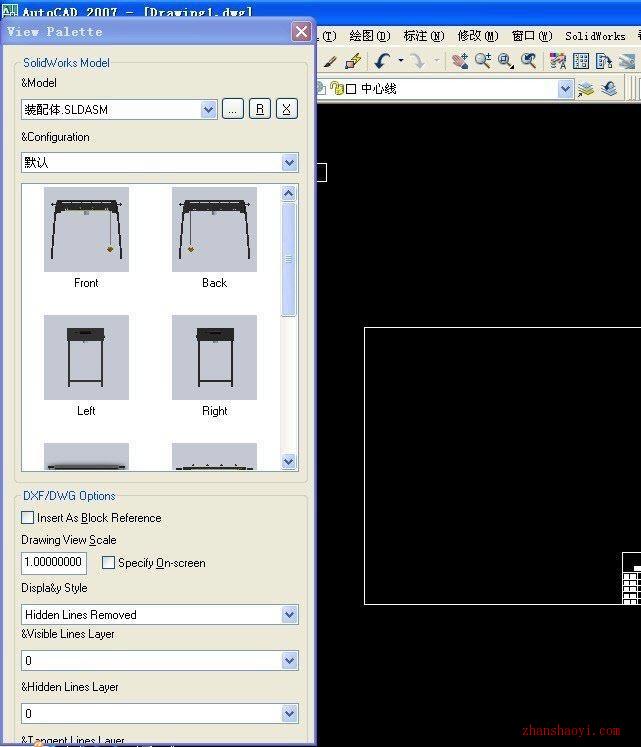Activate the Zoom Realtime magnifier icon

coord(483,61)
